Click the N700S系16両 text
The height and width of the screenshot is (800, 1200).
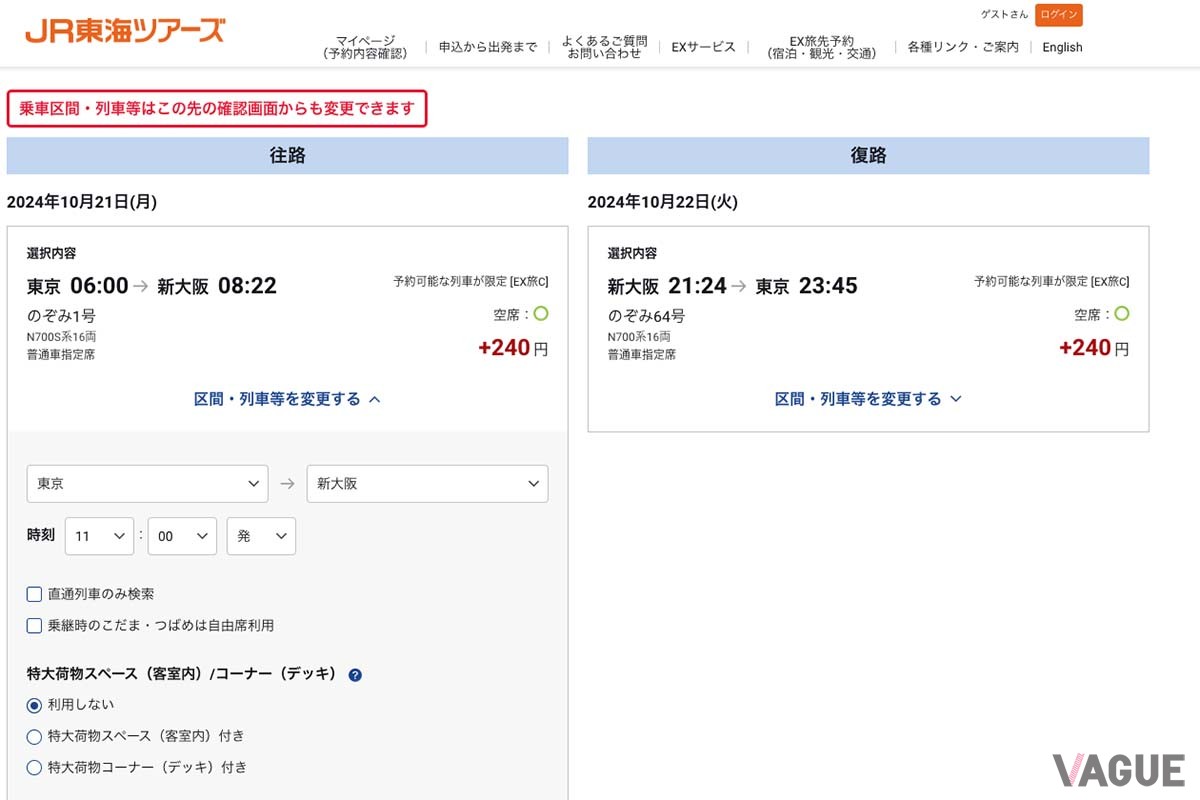[x=61, y=337]
